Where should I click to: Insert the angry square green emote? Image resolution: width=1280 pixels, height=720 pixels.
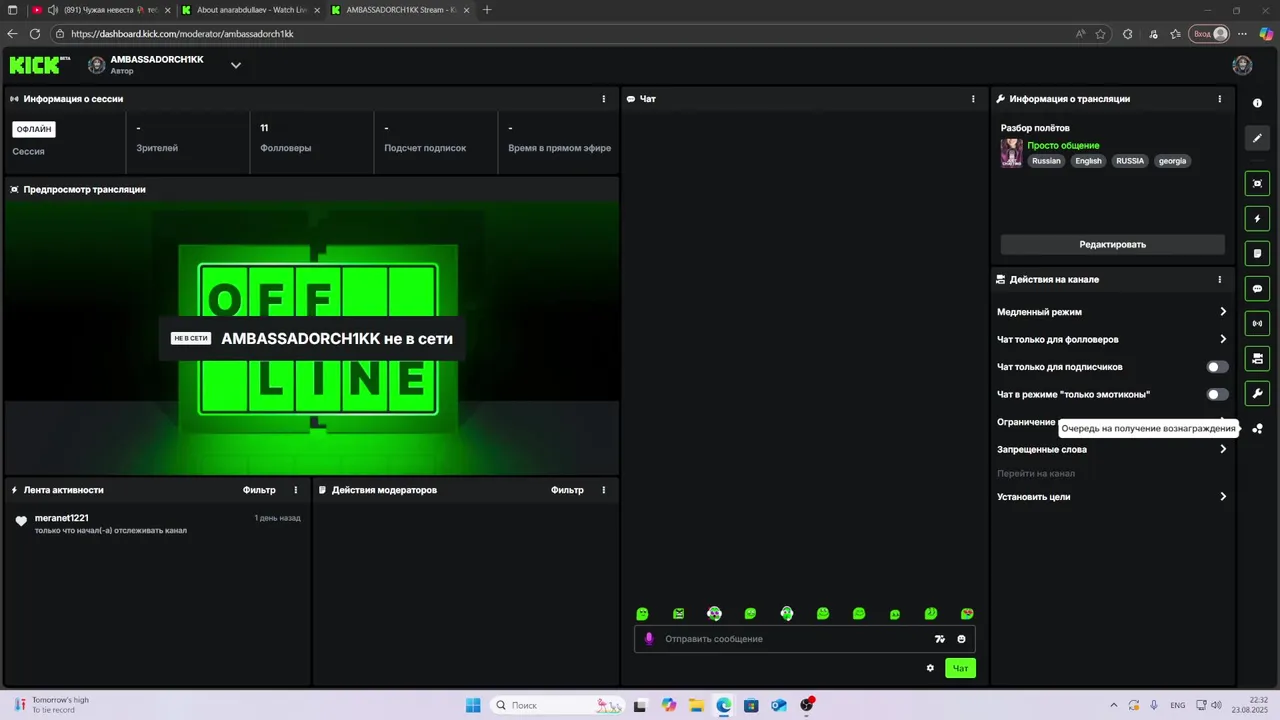[x=678, y=614]
